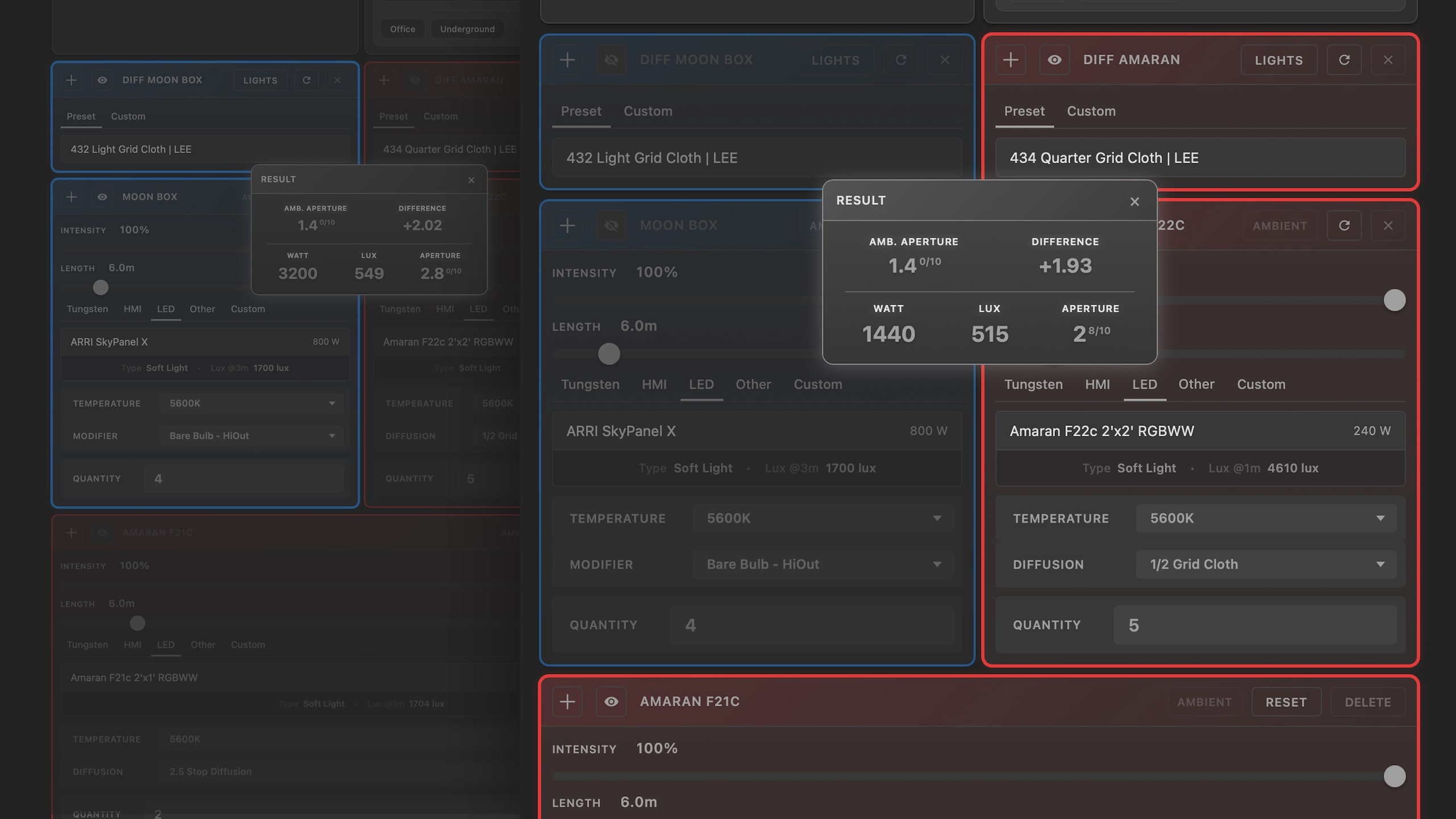Click LIGHTS button on large-view DIFF AMARAN
Screen dimensions: 1456x819
coord(1279,60)
